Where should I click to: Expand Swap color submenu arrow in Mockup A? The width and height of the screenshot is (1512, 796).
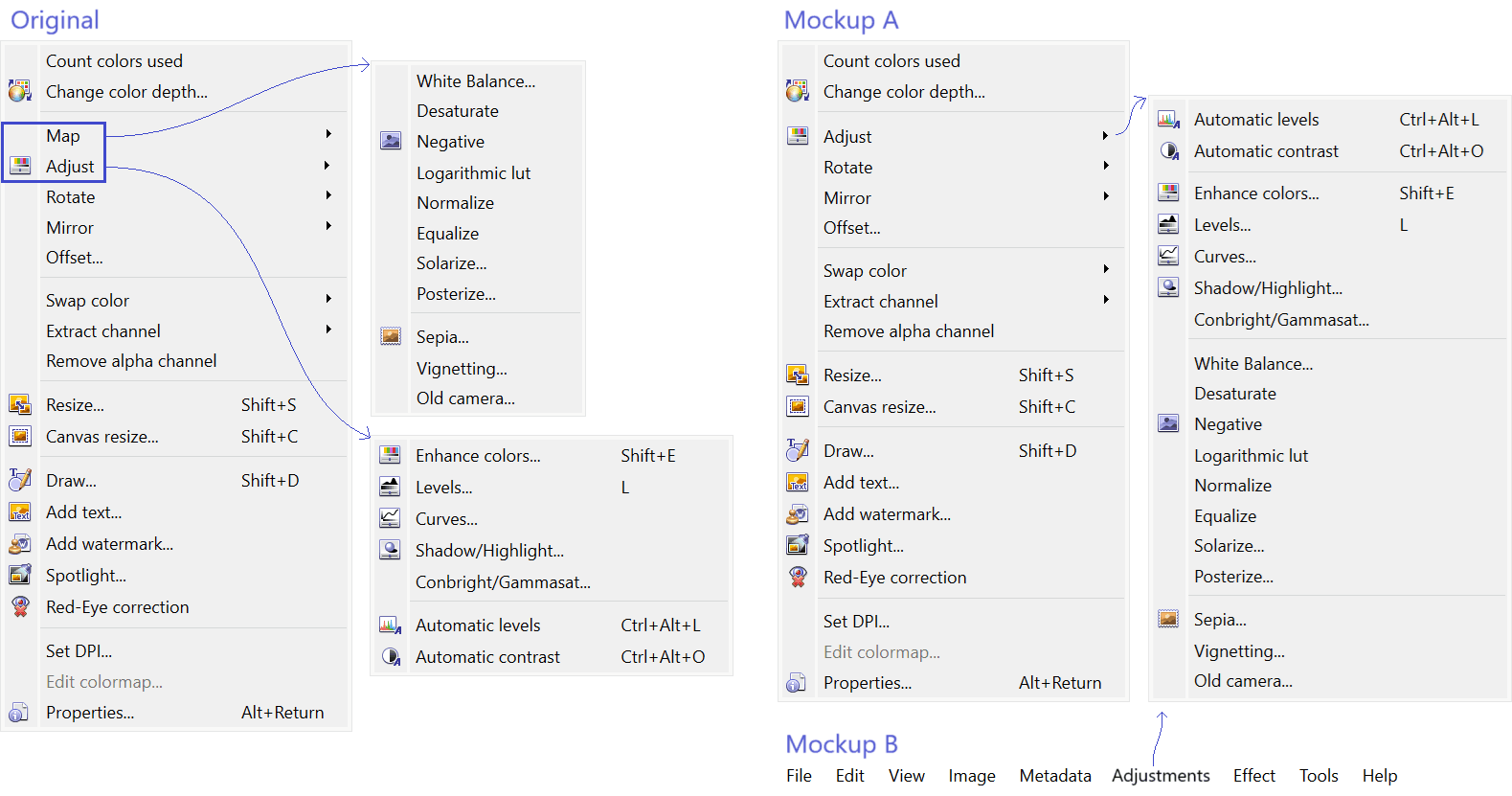coord(1106,269)
